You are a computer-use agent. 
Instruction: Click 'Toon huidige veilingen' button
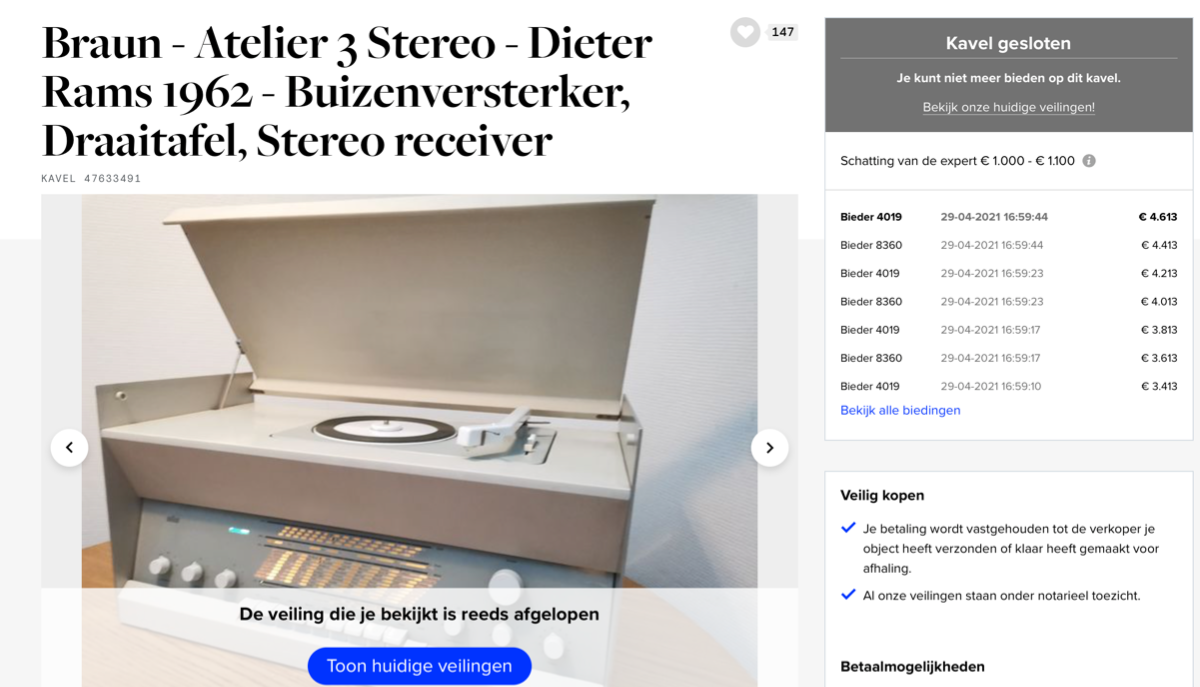(x=419, y=666)
